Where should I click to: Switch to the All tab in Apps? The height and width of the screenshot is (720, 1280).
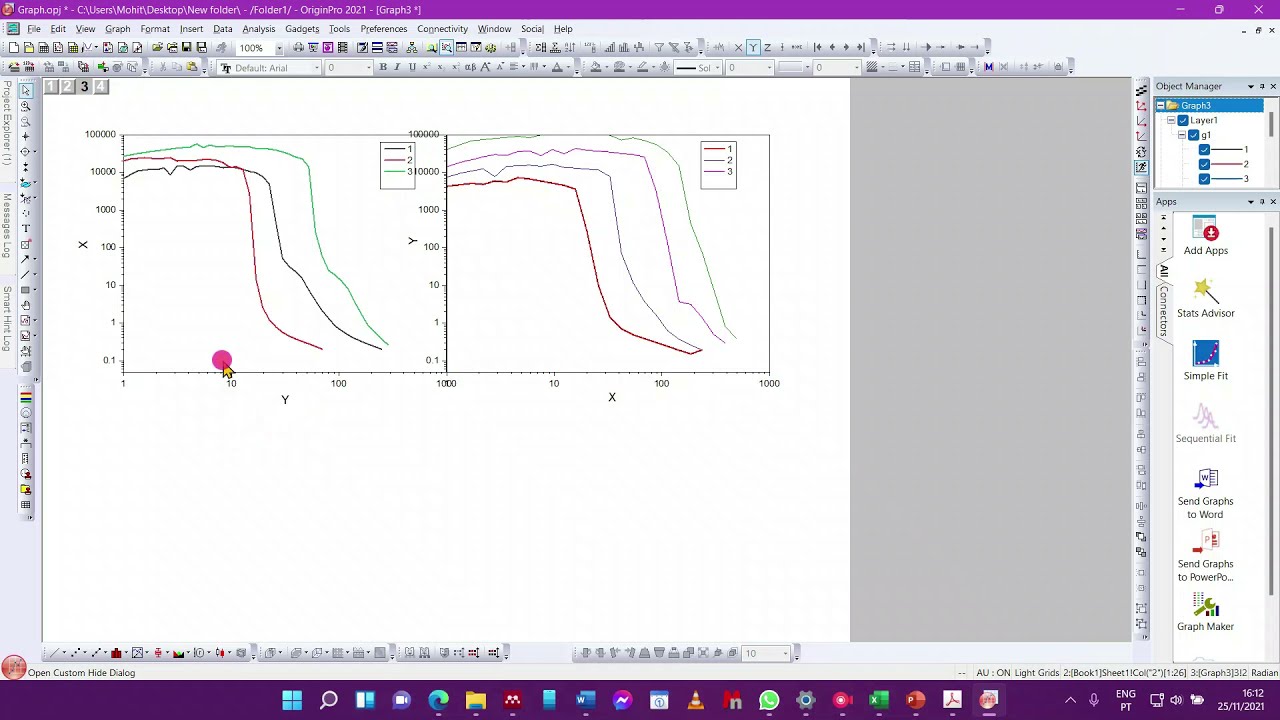pyautogui.click(x=1164, y=271)
